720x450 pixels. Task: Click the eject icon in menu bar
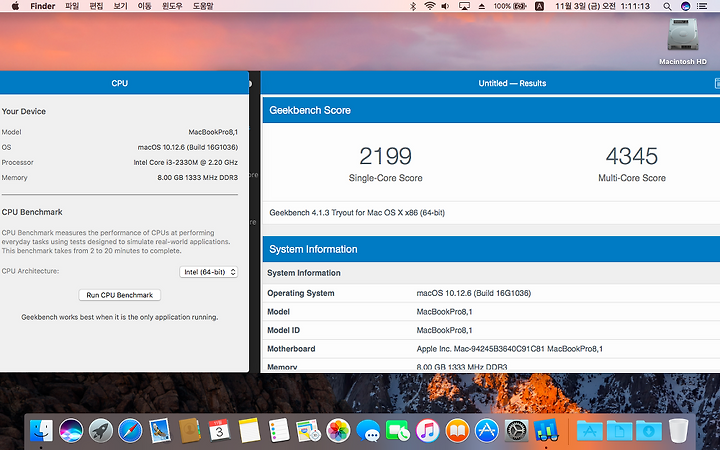482,6
